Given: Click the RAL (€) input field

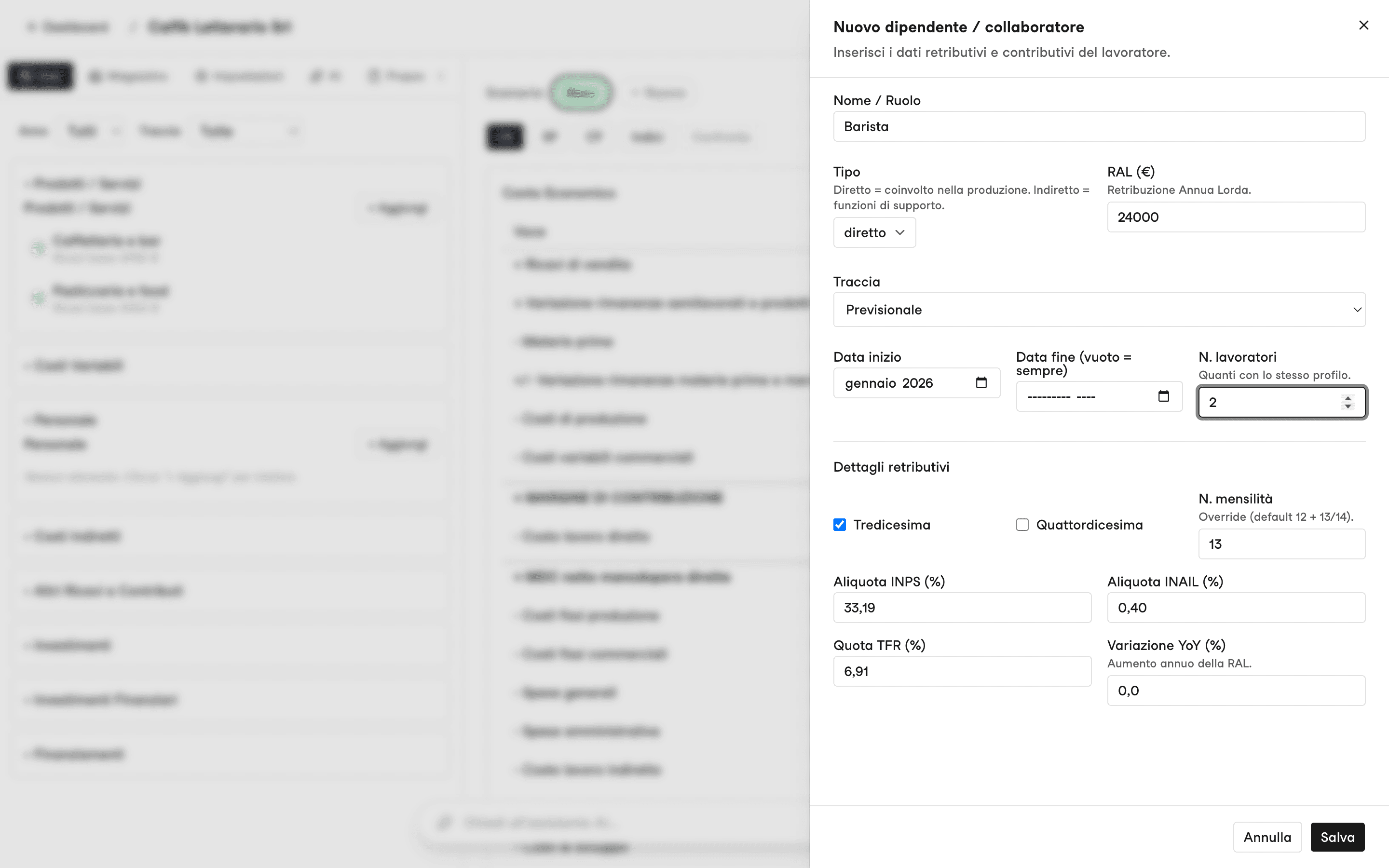Looking at the screenshot, I should [1236, 217].
